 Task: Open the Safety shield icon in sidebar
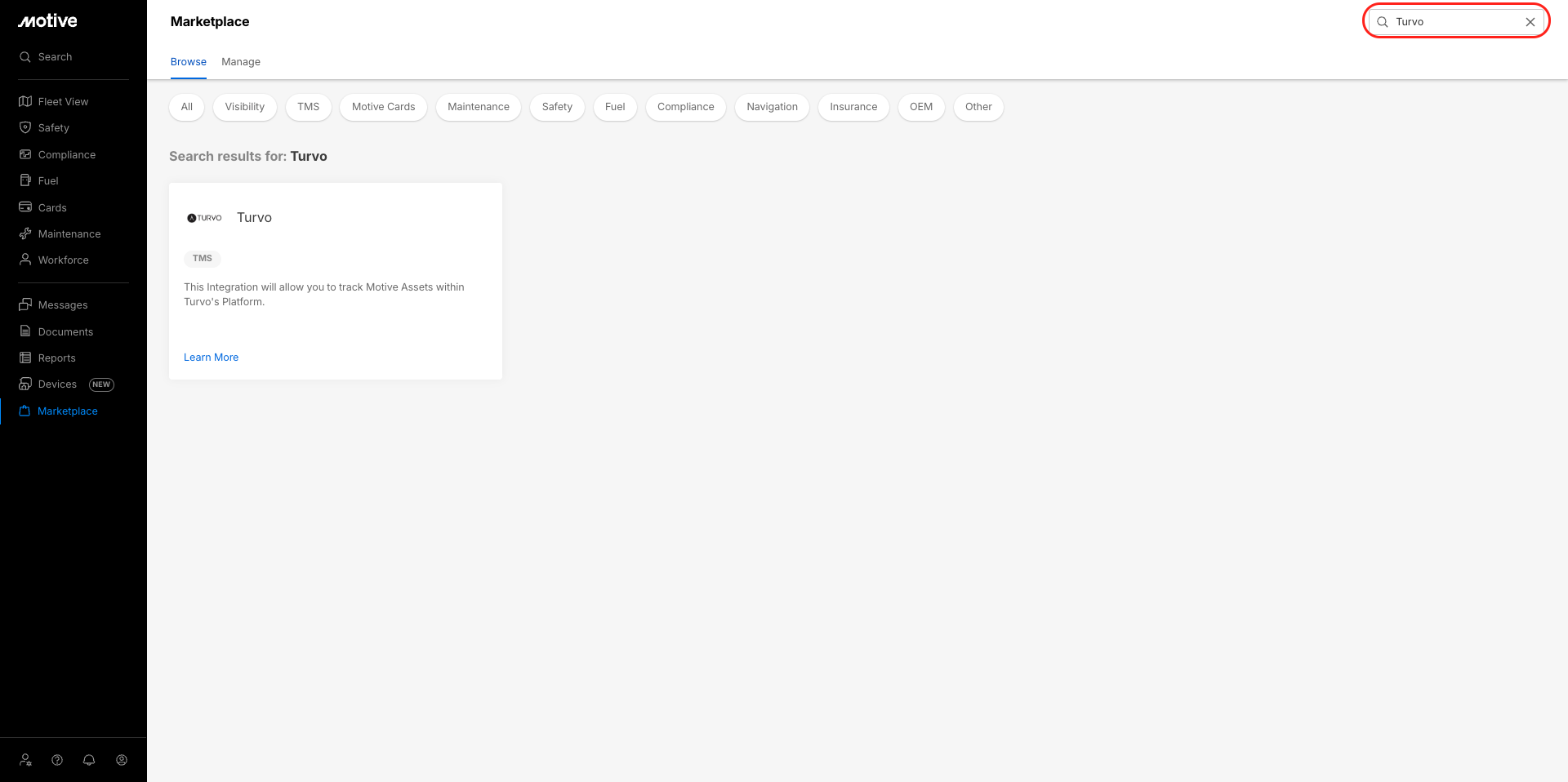[25, 127]
